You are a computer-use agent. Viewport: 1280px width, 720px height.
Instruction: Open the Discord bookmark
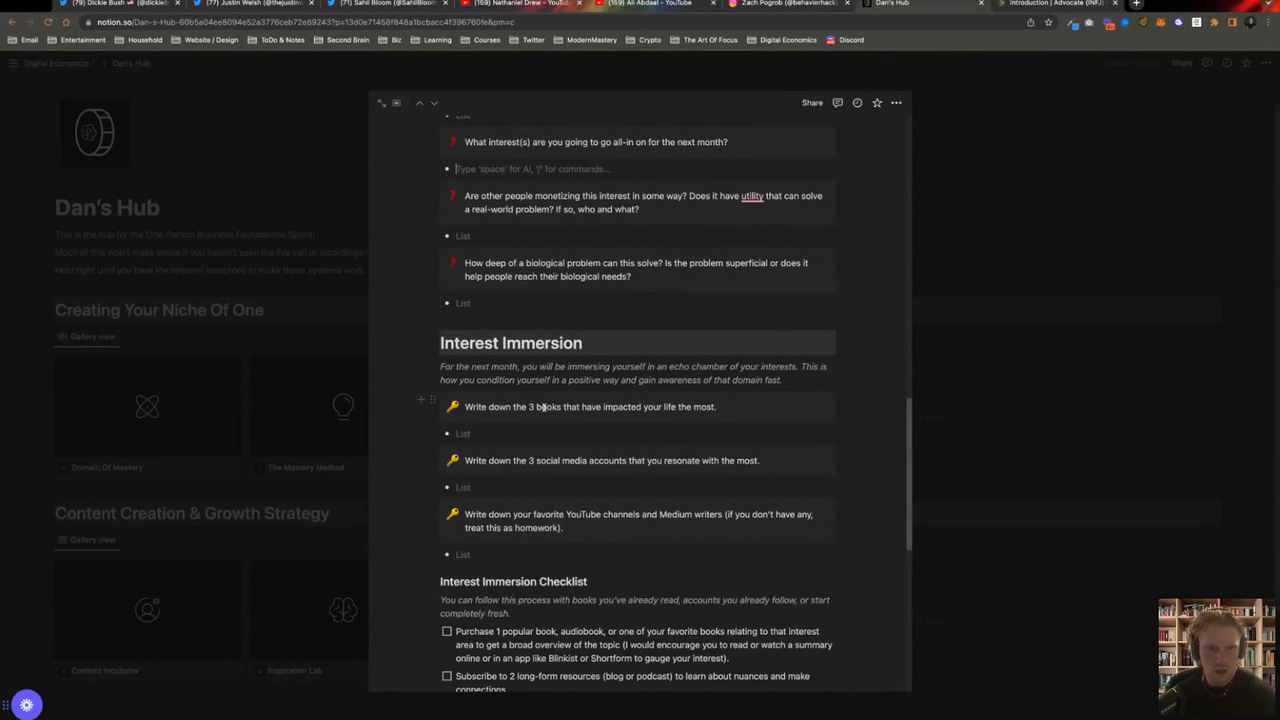(845, 40)
